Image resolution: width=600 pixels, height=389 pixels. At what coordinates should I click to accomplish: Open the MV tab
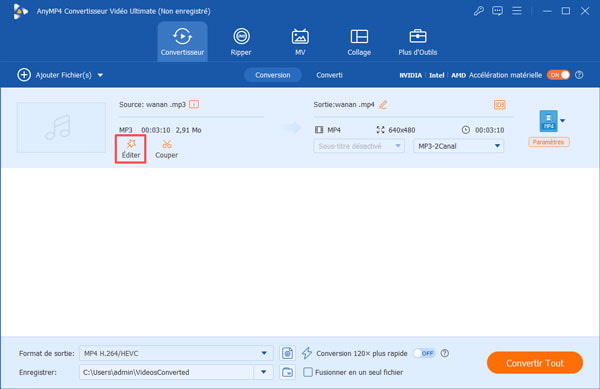(300, 42)
